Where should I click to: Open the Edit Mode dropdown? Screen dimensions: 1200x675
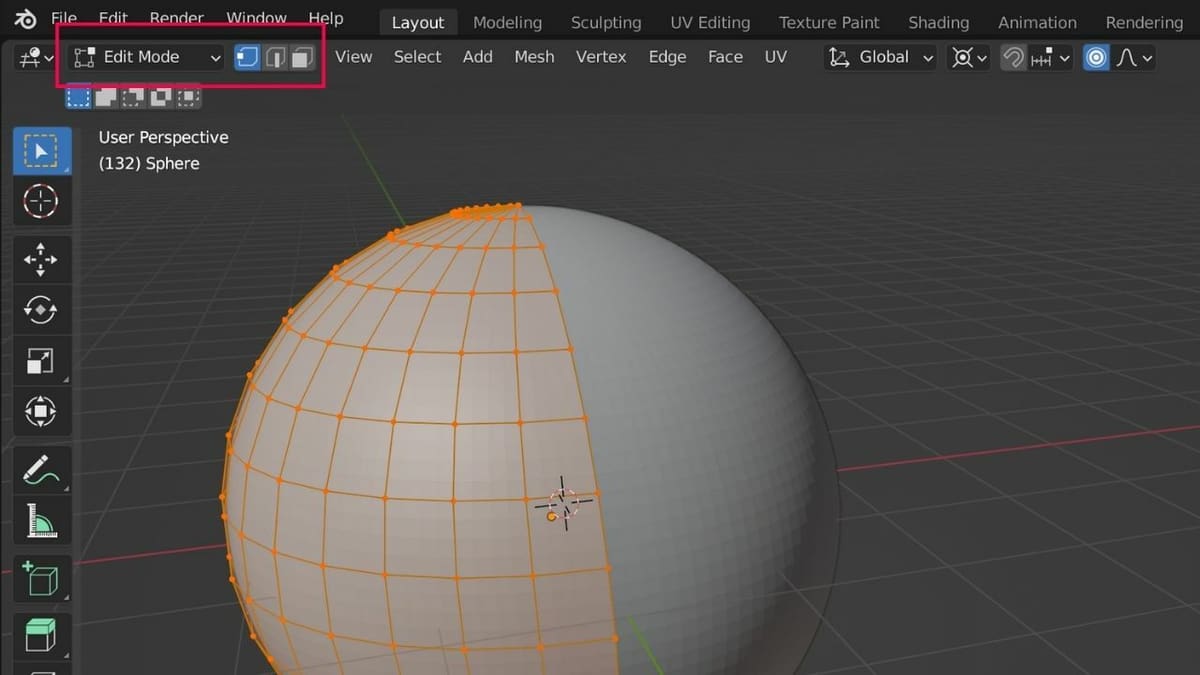pyautogui.click(x=148, y=57)
